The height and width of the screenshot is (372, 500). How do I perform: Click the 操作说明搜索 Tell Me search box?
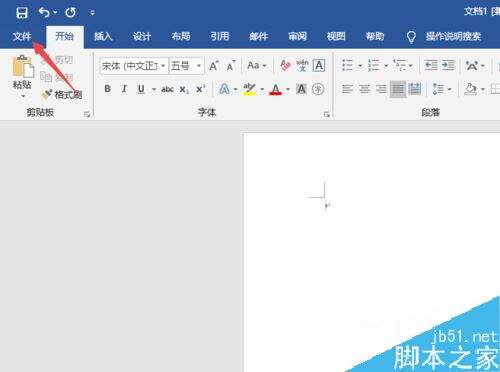[453, 36]
